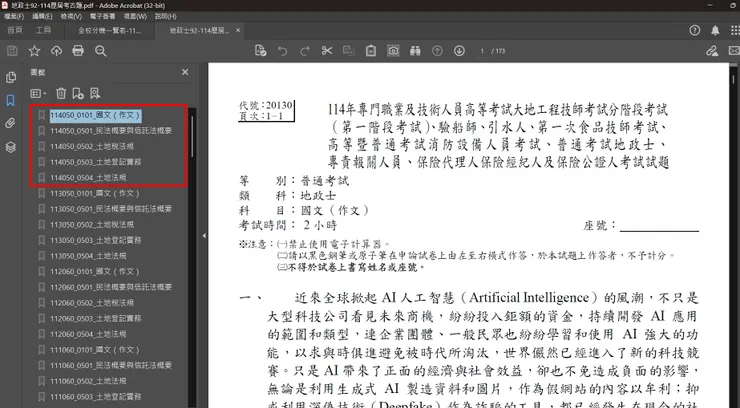Viewport: 740px width, 408px height.
Task: Click the current page number field
Action: click(481, 51)
